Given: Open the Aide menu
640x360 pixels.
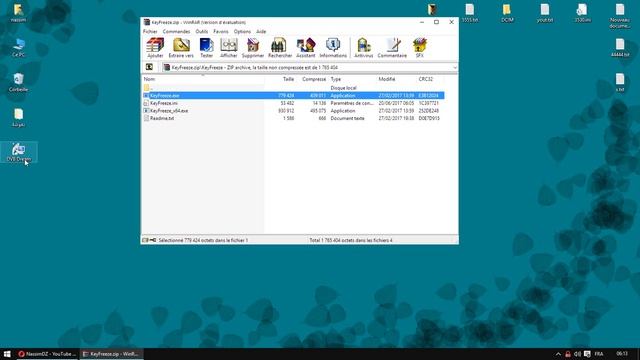Looking at the screenshot, I should pyautogui.click(x=261, y=31).
